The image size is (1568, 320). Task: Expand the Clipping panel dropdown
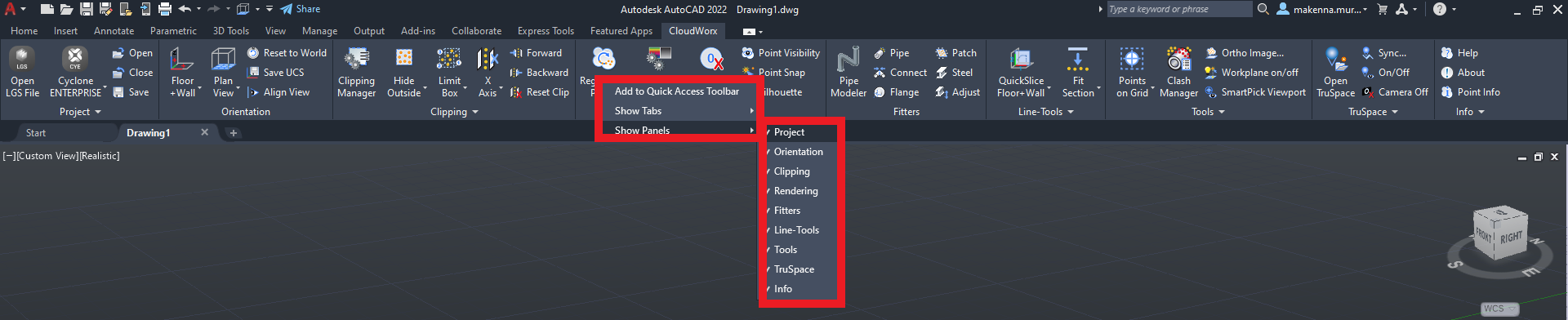454,112
